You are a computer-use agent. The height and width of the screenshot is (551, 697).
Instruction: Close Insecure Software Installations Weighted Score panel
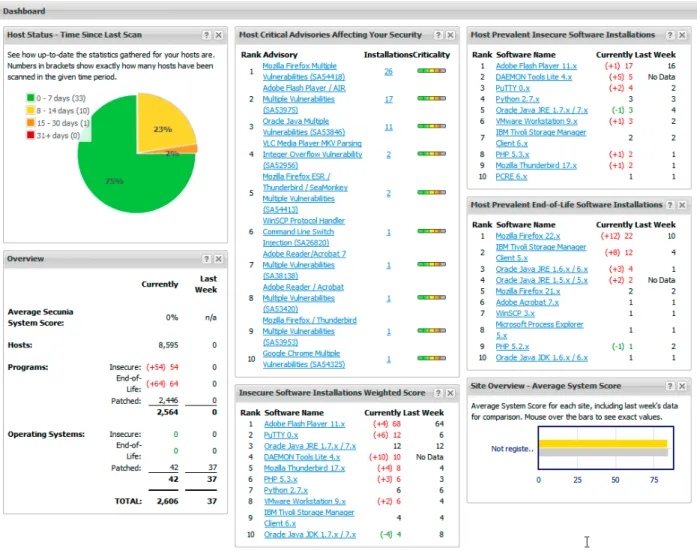coord(450,393)
